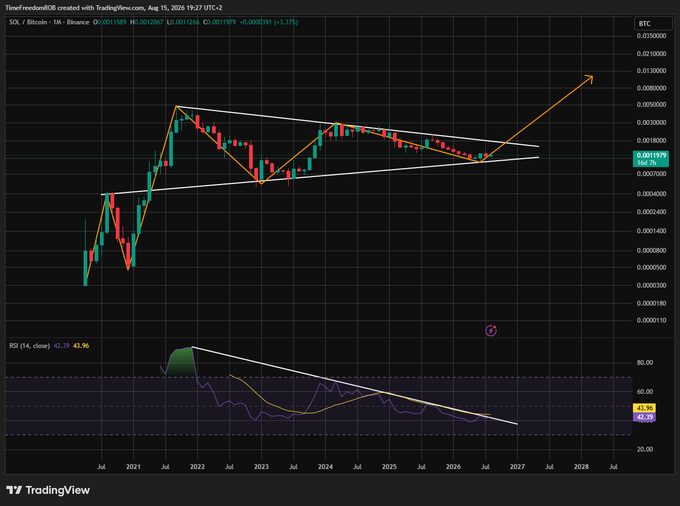Image resolution: width=680 pixels, height=506 pixels.
Task: Click the 2023 label on time axis
Action: coord(261,467)
